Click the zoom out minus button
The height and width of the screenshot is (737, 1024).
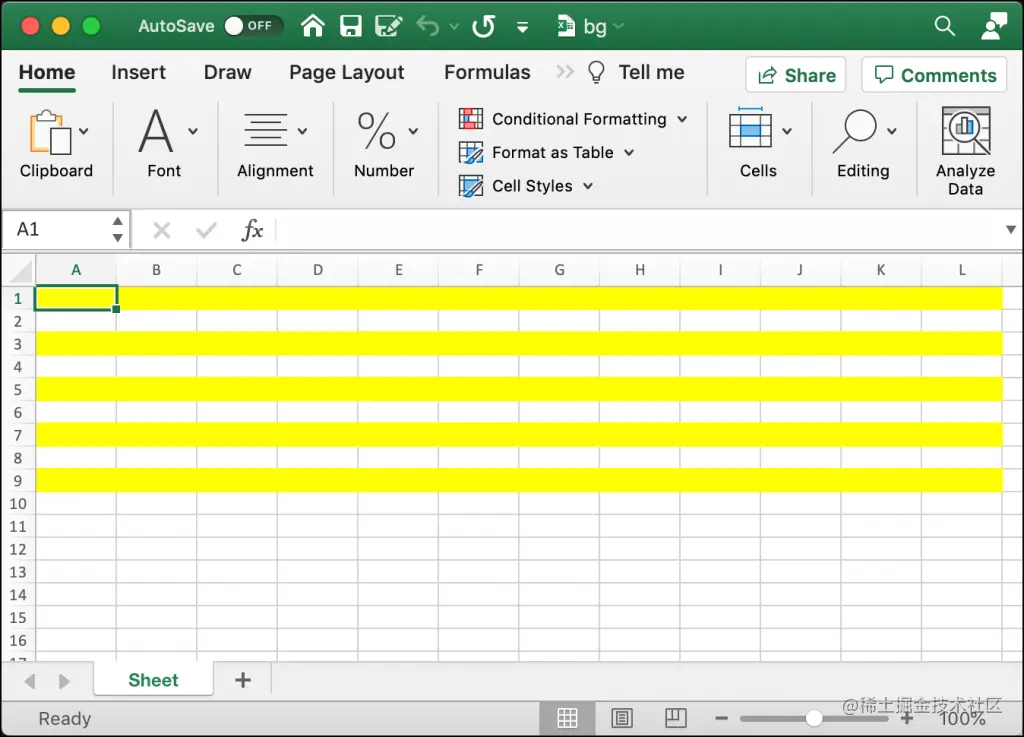click(721, 719)
